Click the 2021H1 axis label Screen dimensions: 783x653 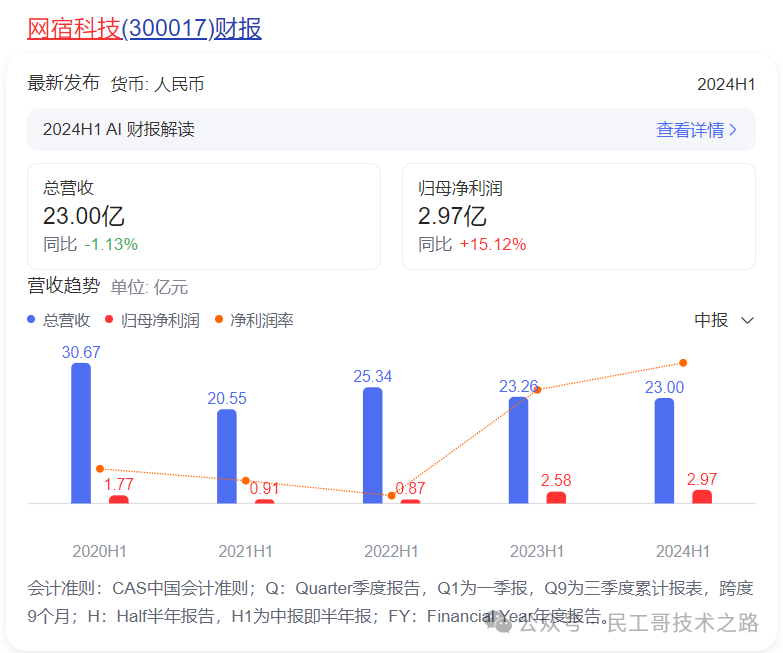(245, 551)
